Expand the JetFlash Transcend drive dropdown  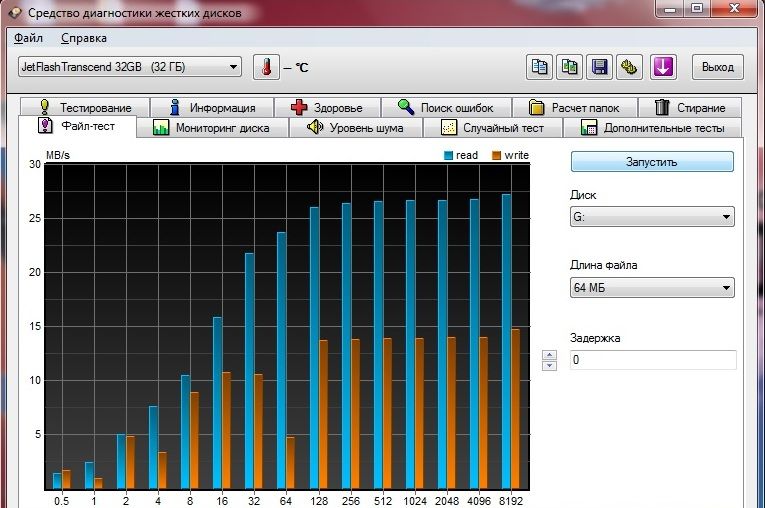pyautogui.click(x=129, y=67)
